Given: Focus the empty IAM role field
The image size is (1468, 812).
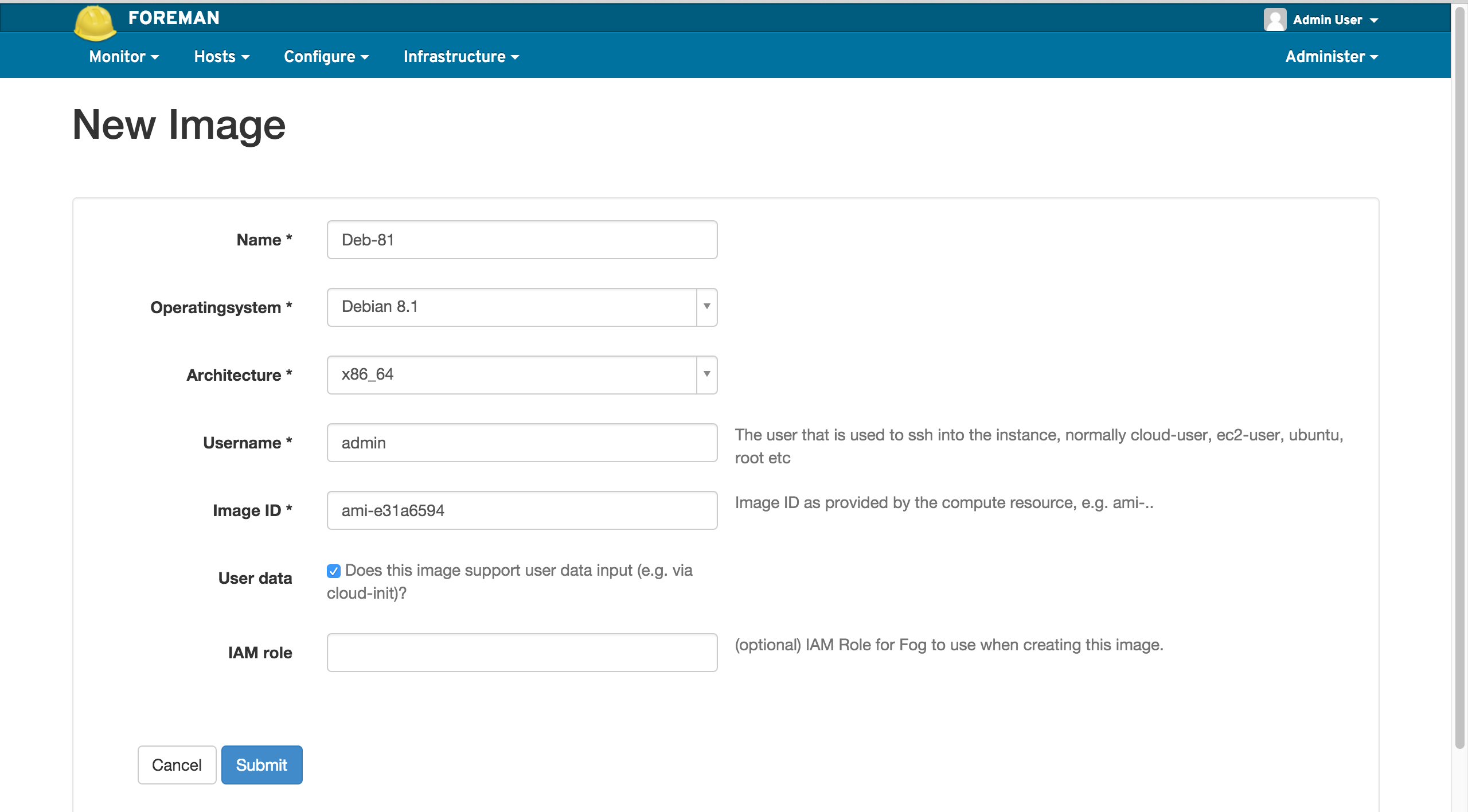Looking at the screenshot, I should click(x=521, y=653).
